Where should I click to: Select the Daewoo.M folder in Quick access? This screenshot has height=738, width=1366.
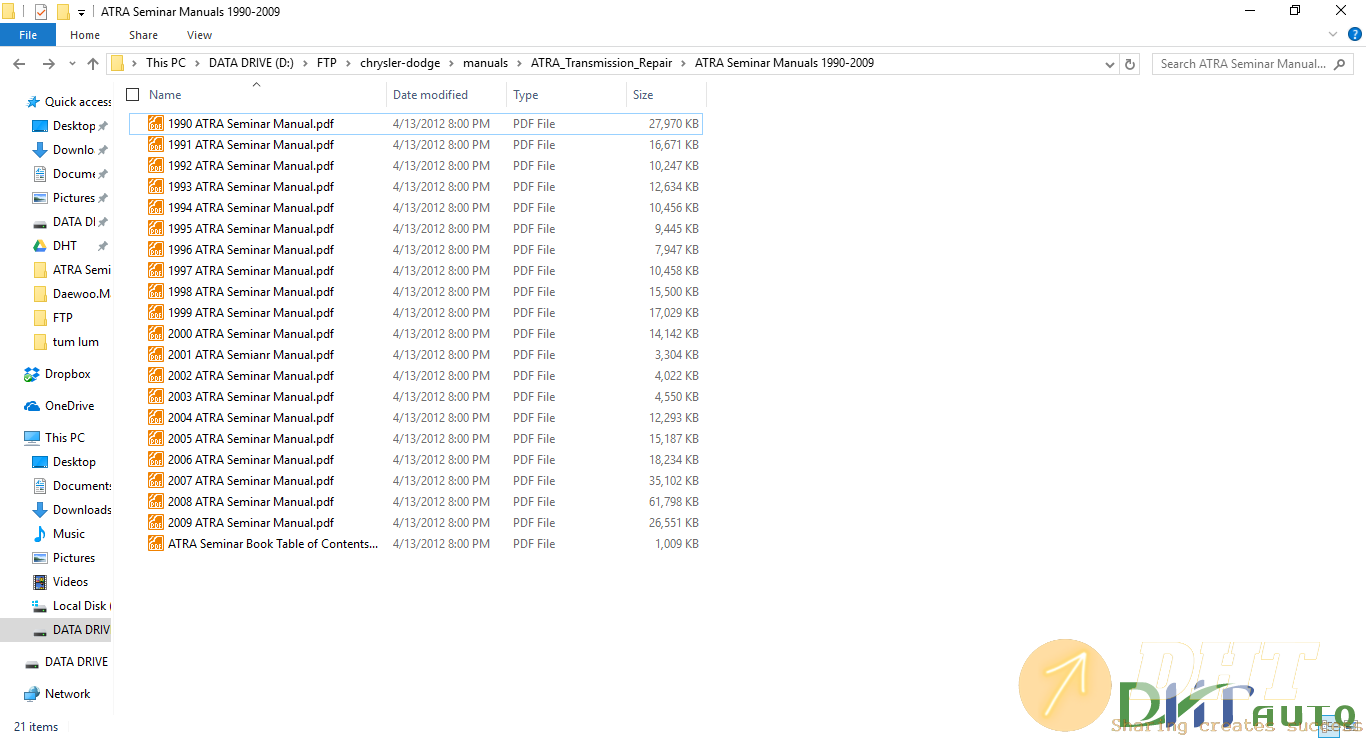coord(72,294)
